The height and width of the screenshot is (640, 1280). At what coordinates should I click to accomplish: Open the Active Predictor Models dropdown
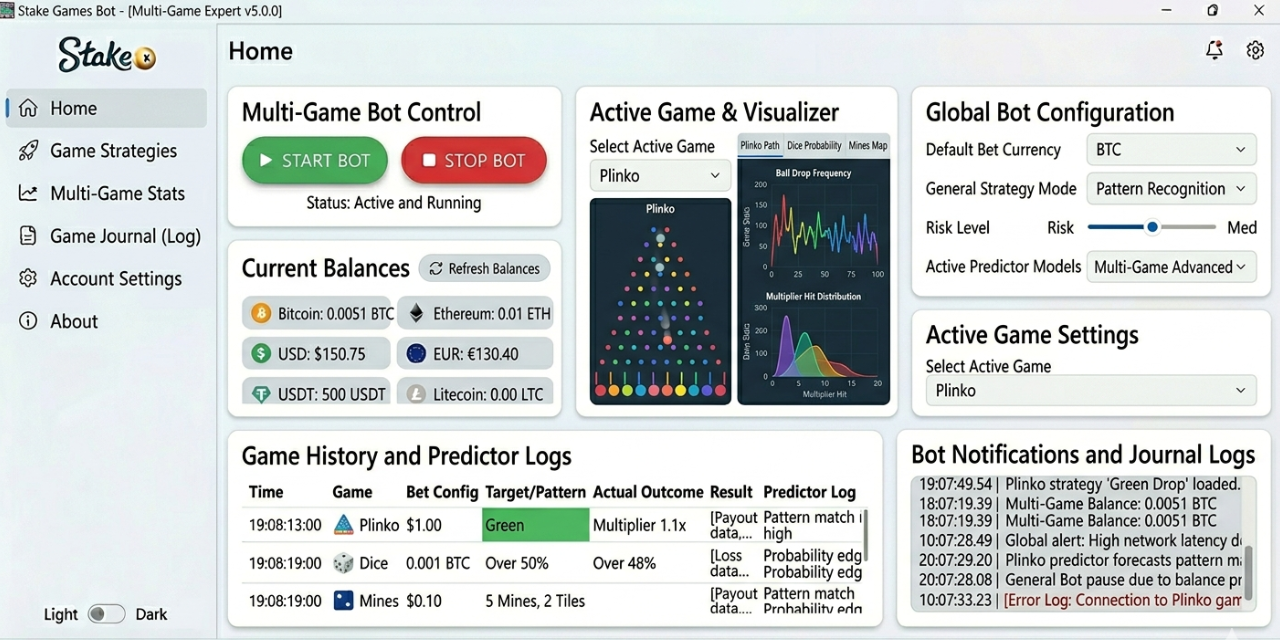tap(1171, 267)
